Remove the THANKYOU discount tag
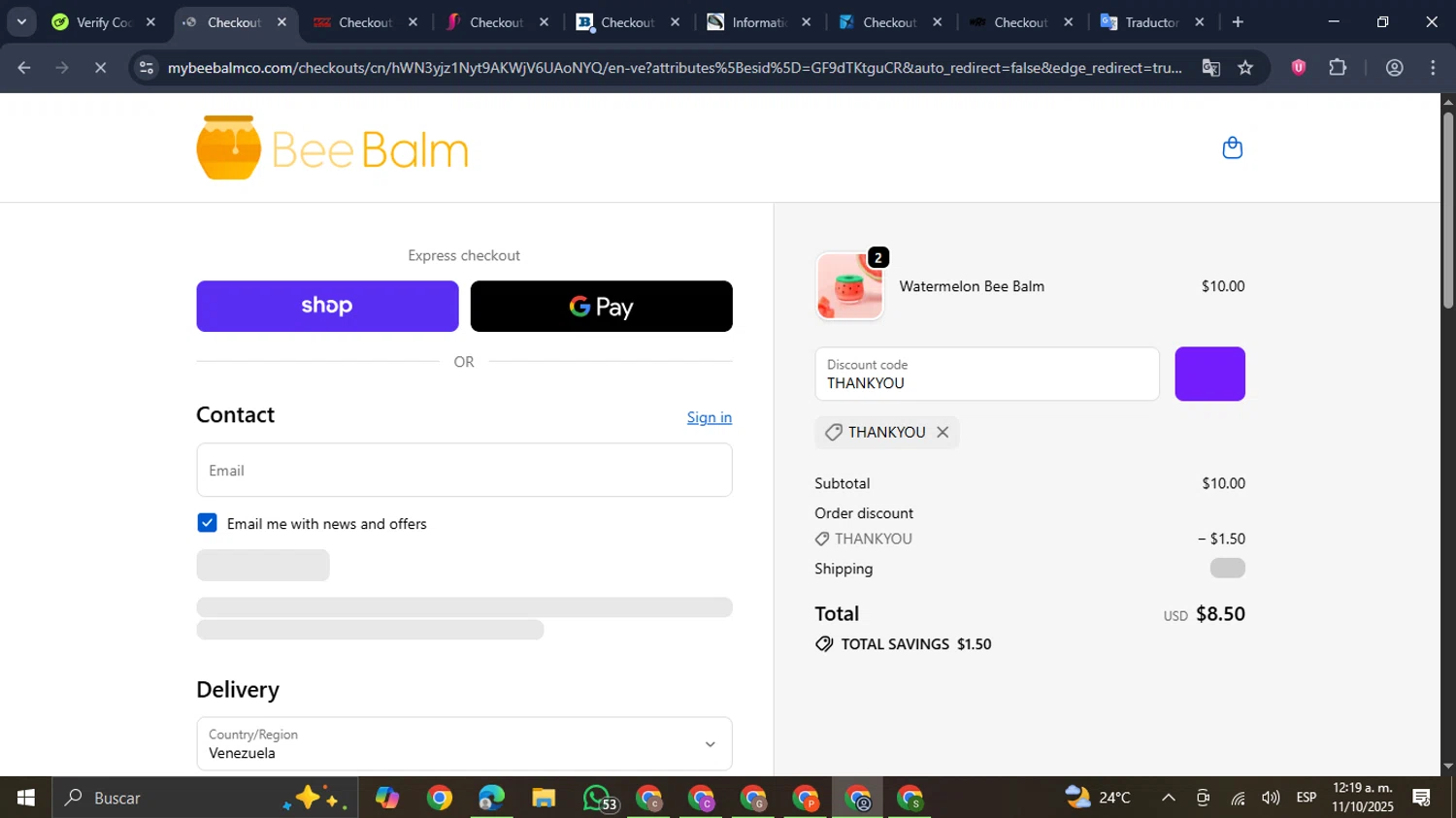Screen dimensions: 1456x818 [x=943, y=432]
